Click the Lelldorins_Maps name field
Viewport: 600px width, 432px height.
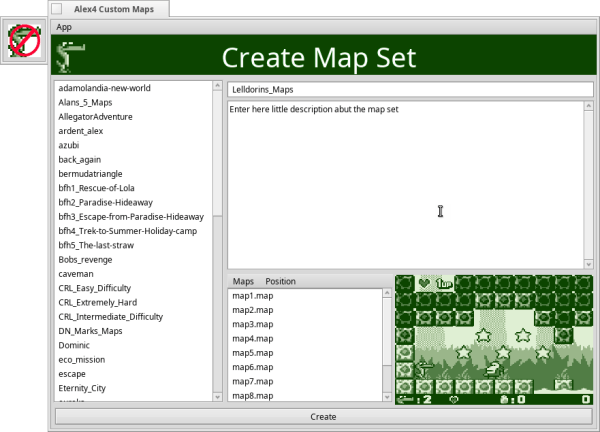[410, 89]
